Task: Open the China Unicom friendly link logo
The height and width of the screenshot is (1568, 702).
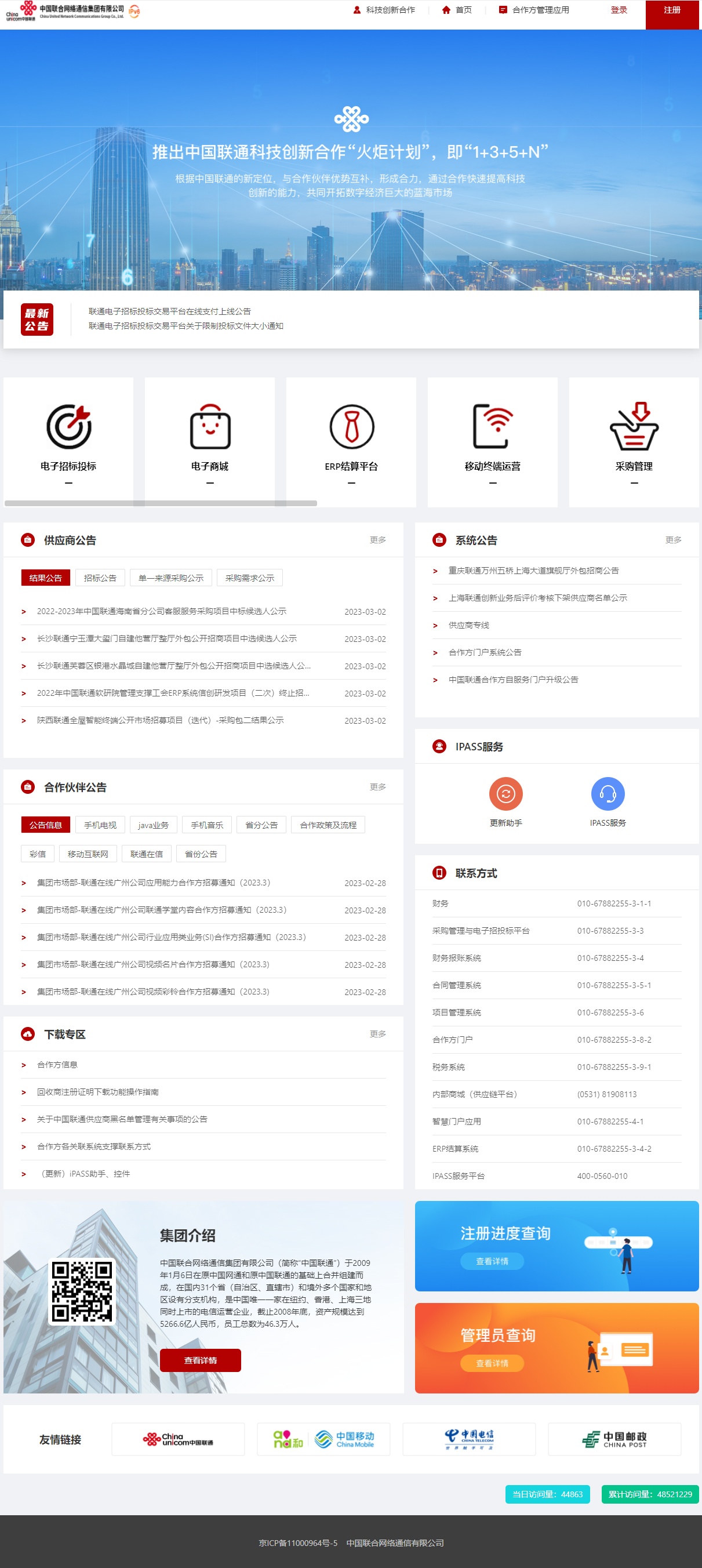Action: click(178, 1439)
